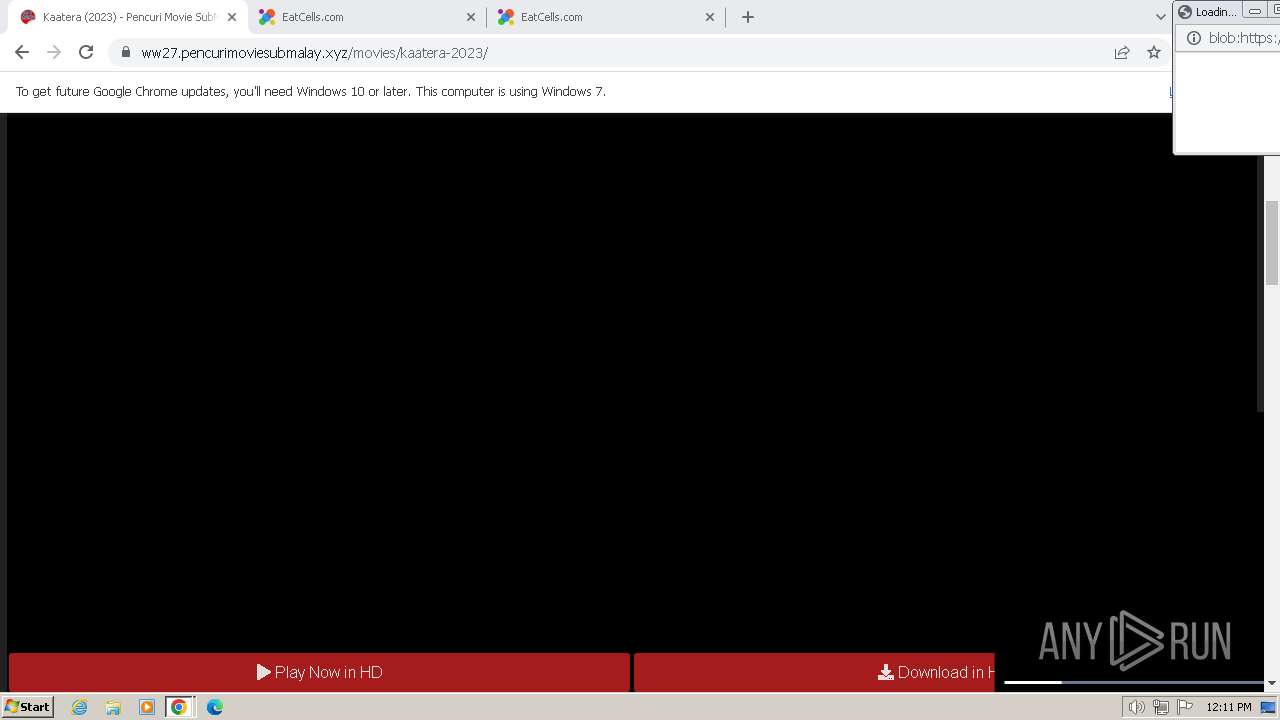This screenshot has width=1280, height=720.
Task: Bookmark this page with the star
Action: pyautogui.click(x=1154, y=52)
